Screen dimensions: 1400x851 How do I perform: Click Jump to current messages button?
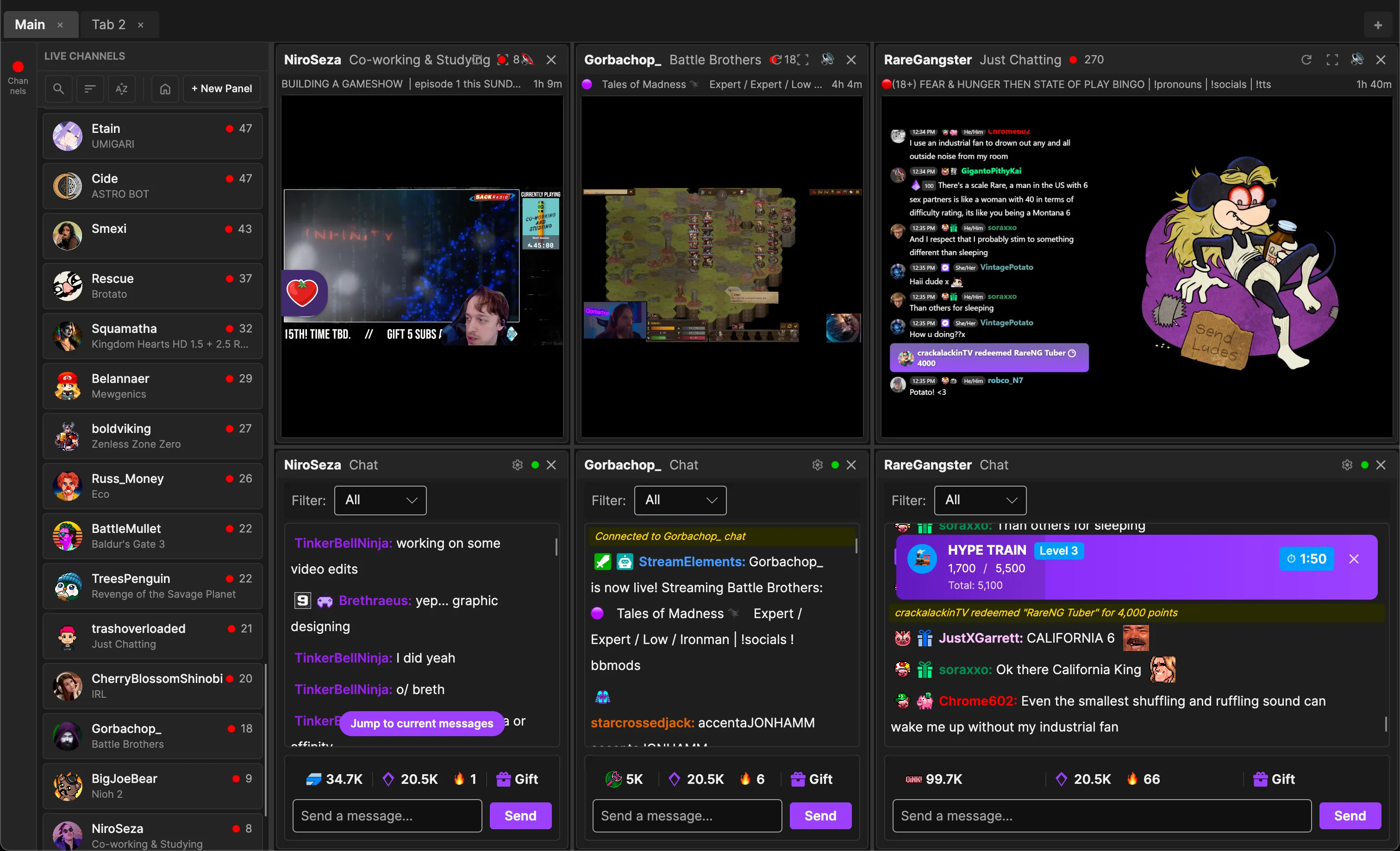pyautogui.click(x=422, y=723)
